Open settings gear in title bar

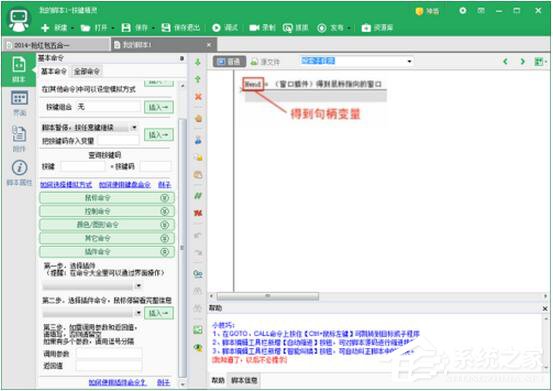(463, 11)
